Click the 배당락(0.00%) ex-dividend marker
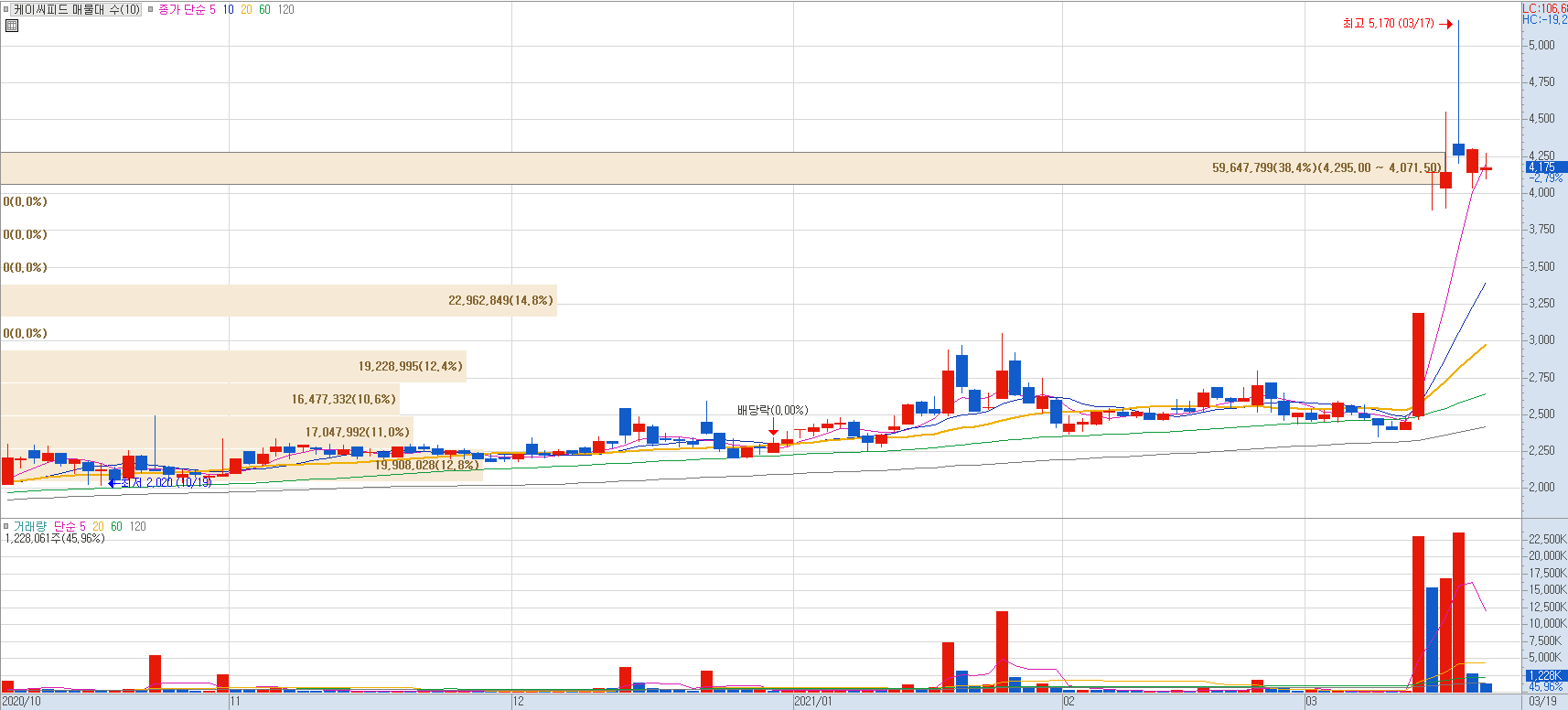 point(773,410)
